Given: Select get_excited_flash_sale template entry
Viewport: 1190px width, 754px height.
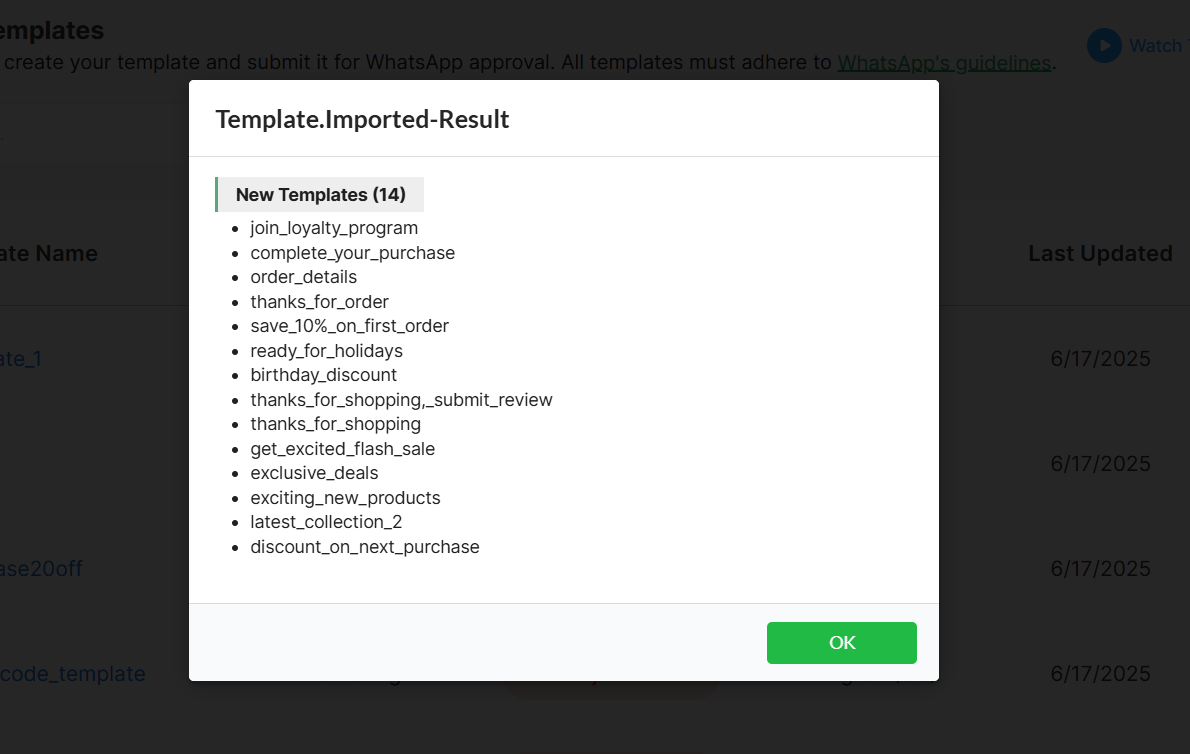Looking at the screenshot, I should [342, 449].
